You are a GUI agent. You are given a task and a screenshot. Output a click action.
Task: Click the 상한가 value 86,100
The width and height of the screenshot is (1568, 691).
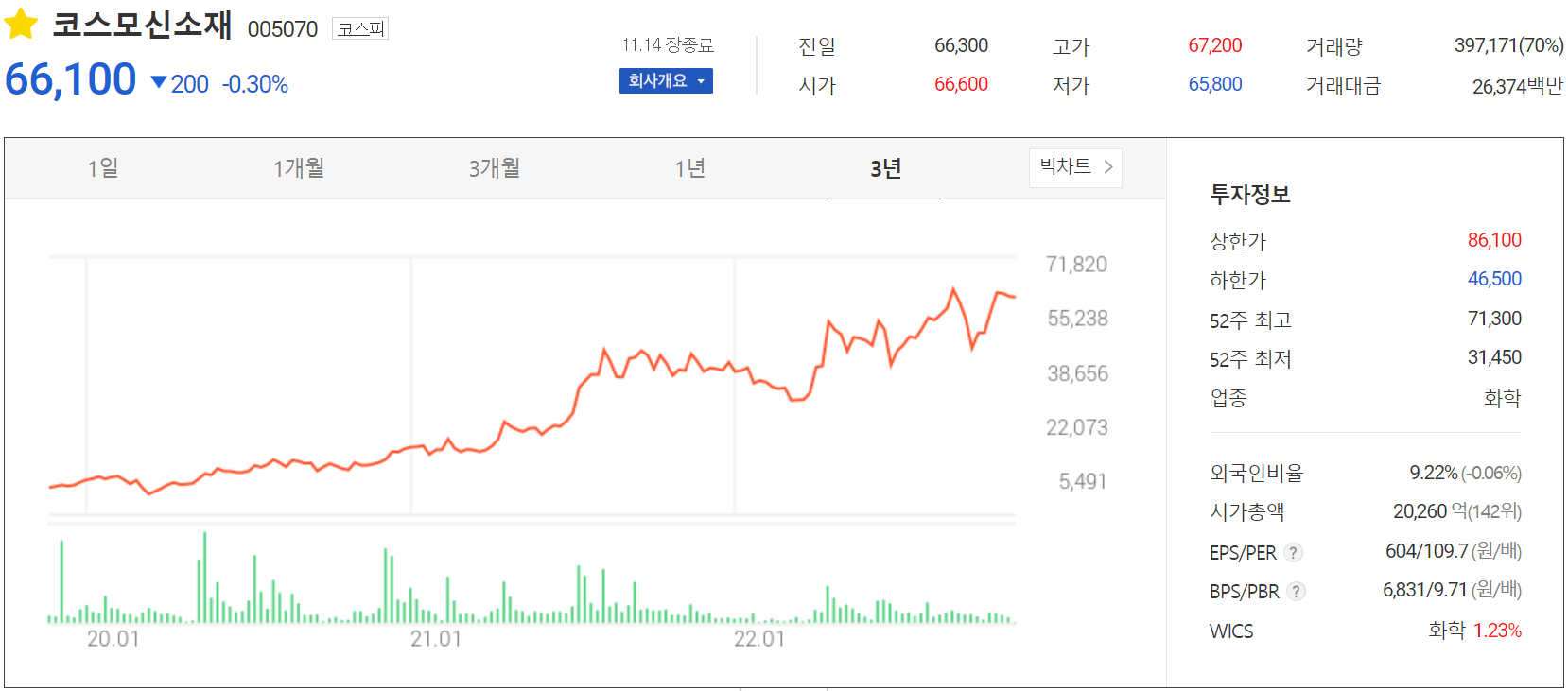[1494, 240]
